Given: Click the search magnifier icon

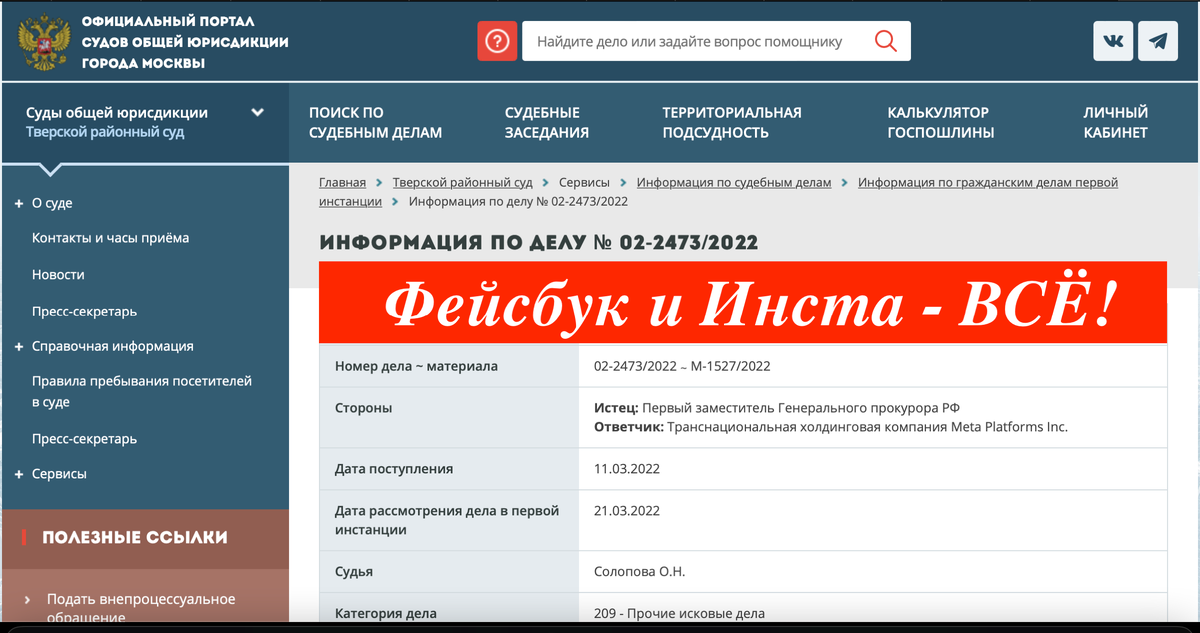Looking at the screenshot, I should [x=885, y=41].
